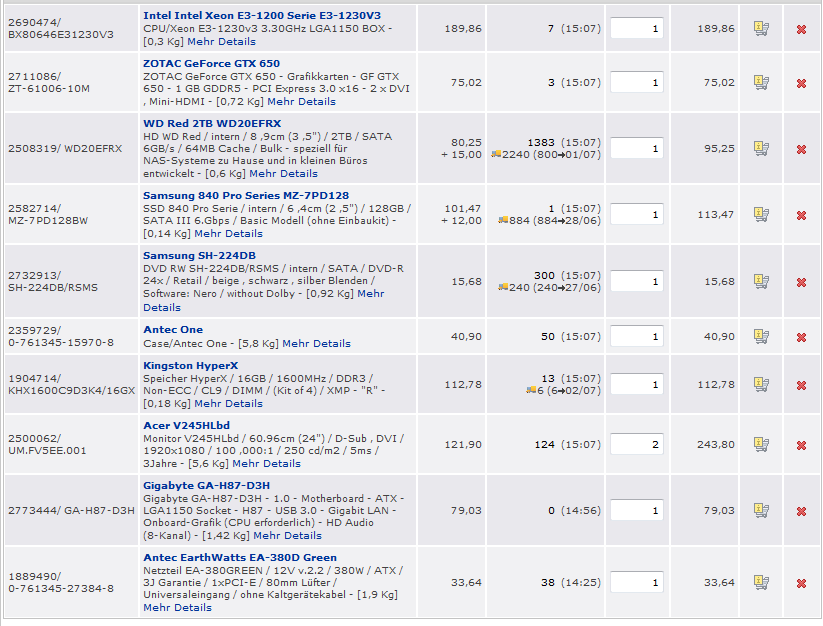Select article number 2508319/ WD20EFRX
The width and height of the screenshot is (823, 626).
pos(65,148)
